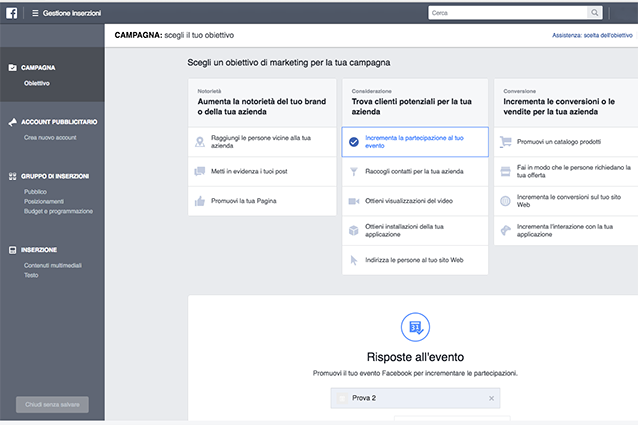Click the Facebook logo icon
Screen dimensions: 638x425
(11, 13)
